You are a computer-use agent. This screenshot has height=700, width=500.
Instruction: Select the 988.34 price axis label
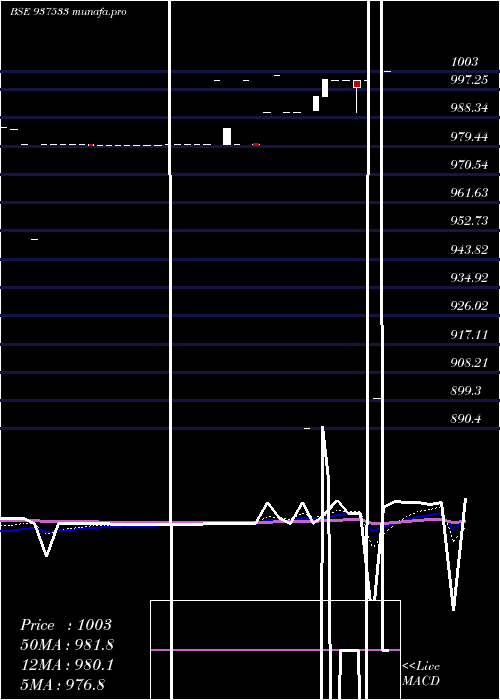click(x=469, y=108)
